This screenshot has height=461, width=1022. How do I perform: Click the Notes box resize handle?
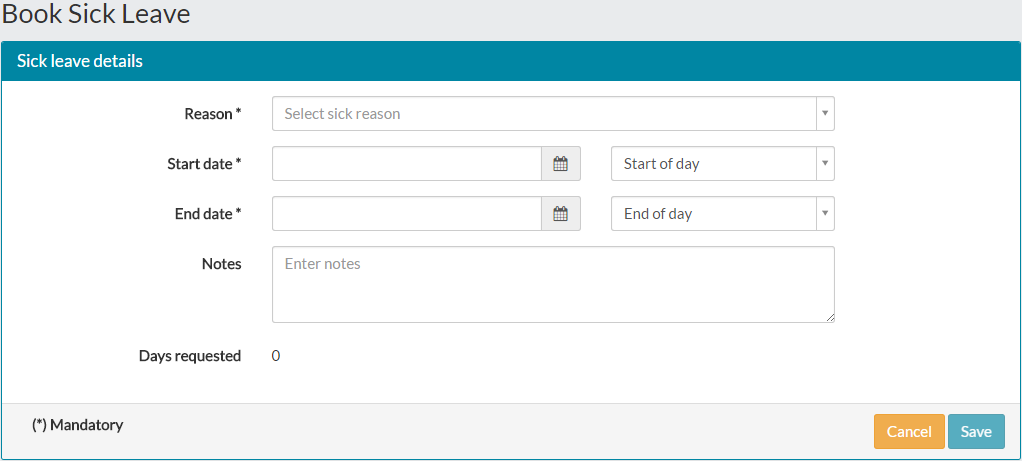[830, 318]
